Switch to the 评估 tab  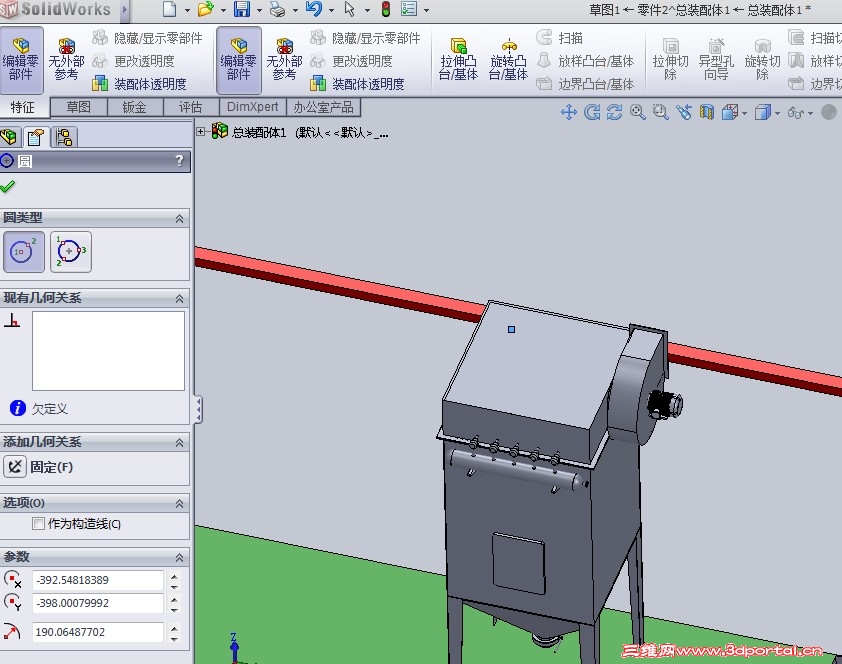pos(191,107)
